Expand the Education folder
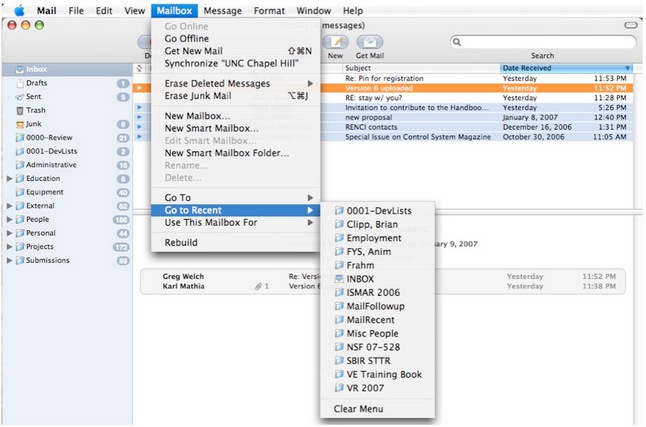This screenshot has width=646, height=427. click(10, 178)
